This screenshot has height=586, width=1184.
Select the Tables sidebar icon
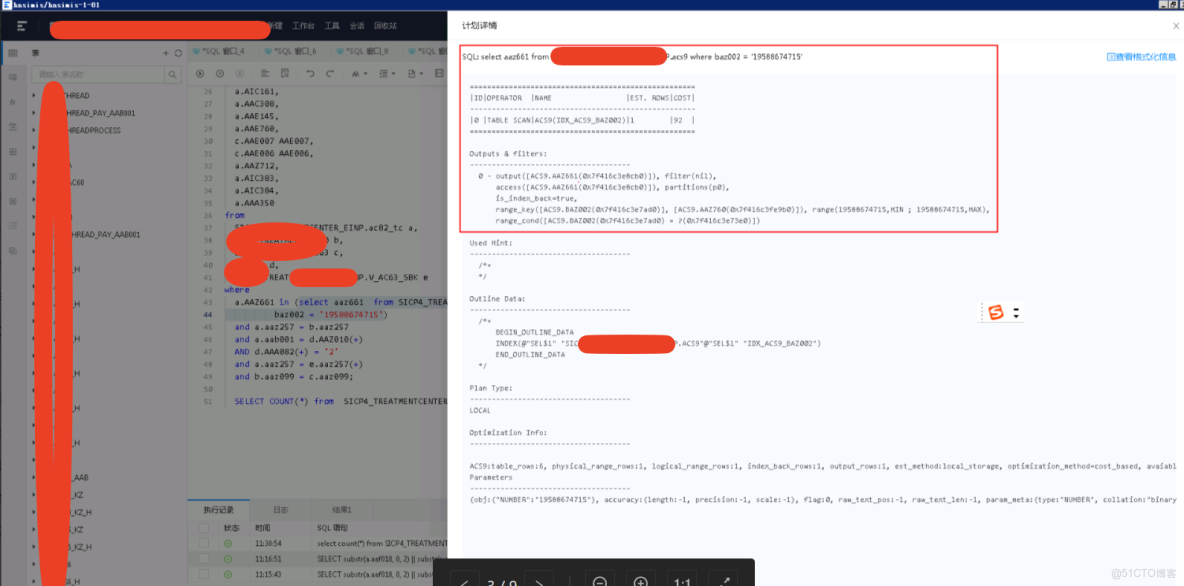pos(12,53)
